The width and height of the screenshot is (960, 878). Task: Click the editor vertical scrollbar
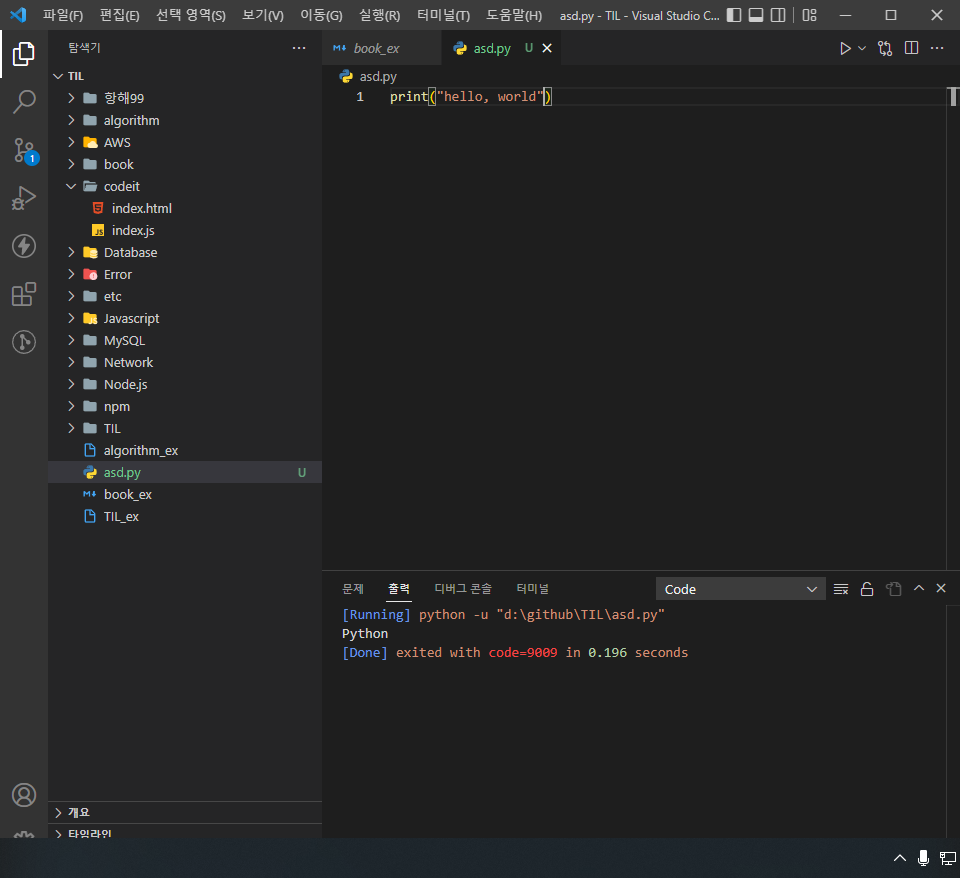pos(953,318)
